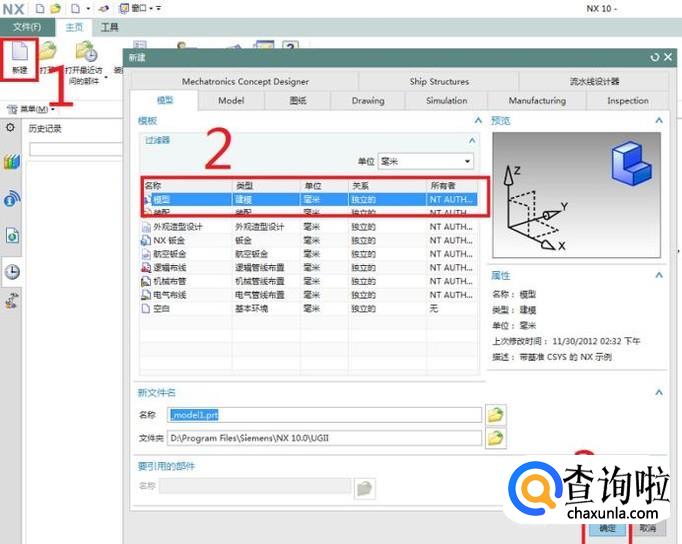This screenshot has height=544, width=682.
Task: Open resource bar settings gear icon
Action: click(x=10, y=127)
